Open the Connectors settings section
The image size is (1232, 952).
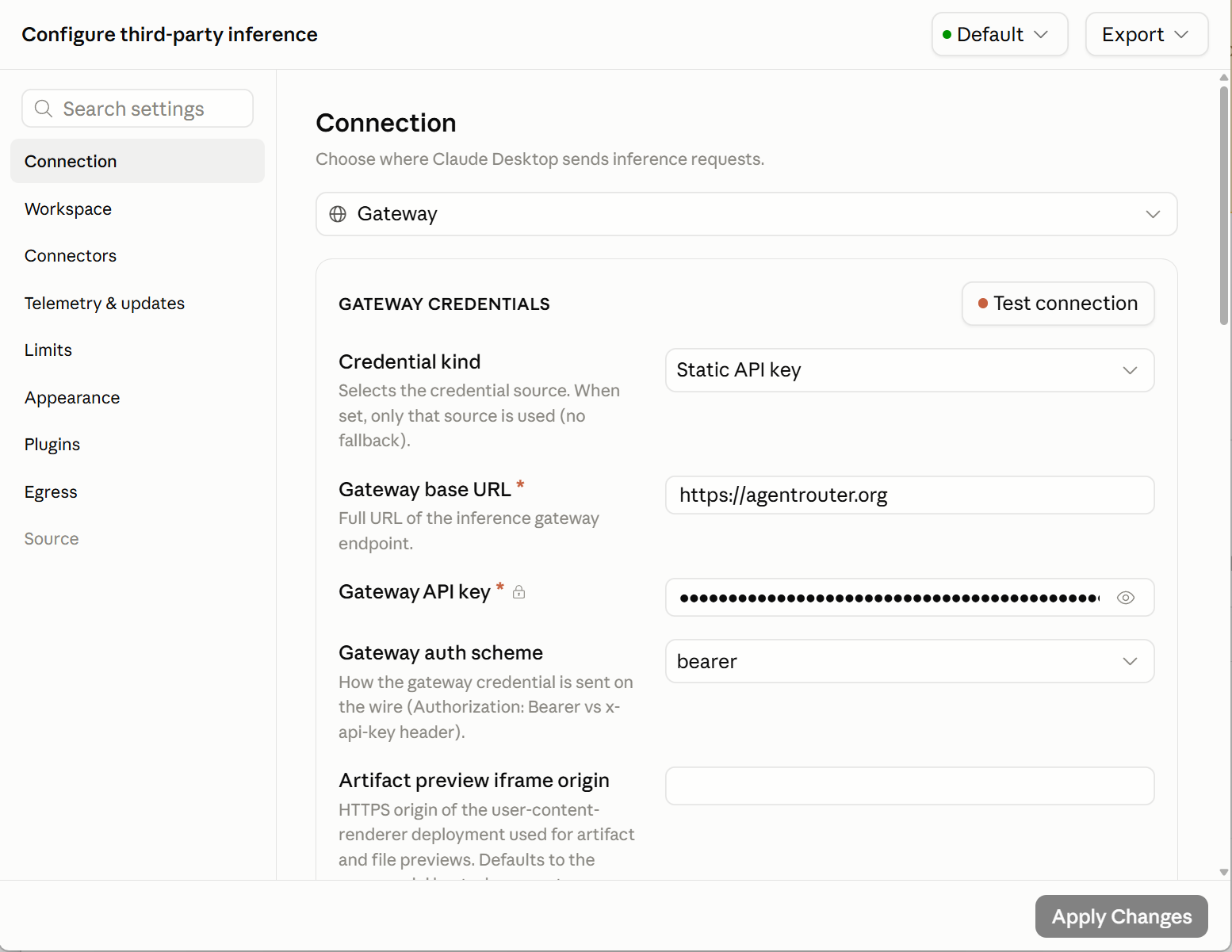click(x=137, y=255)
